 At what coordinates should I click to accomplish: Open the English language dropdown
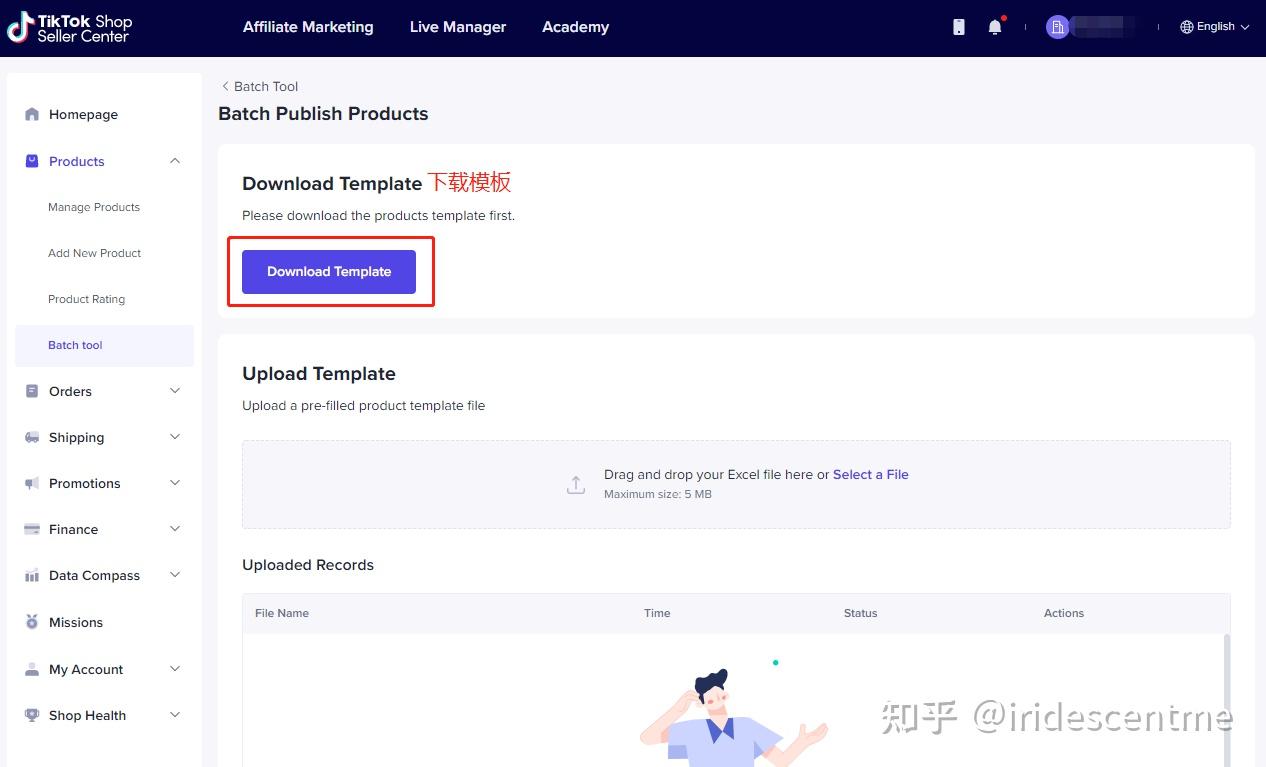(x=1213, y=27)
